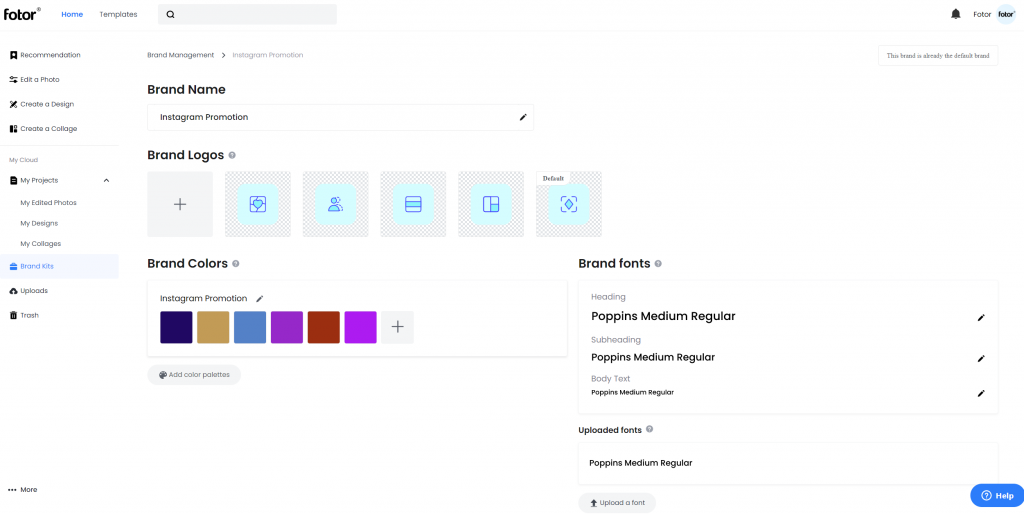Open the Brand Logos help icon
This screenshot has height=514, width=1024.
[232, 155]
